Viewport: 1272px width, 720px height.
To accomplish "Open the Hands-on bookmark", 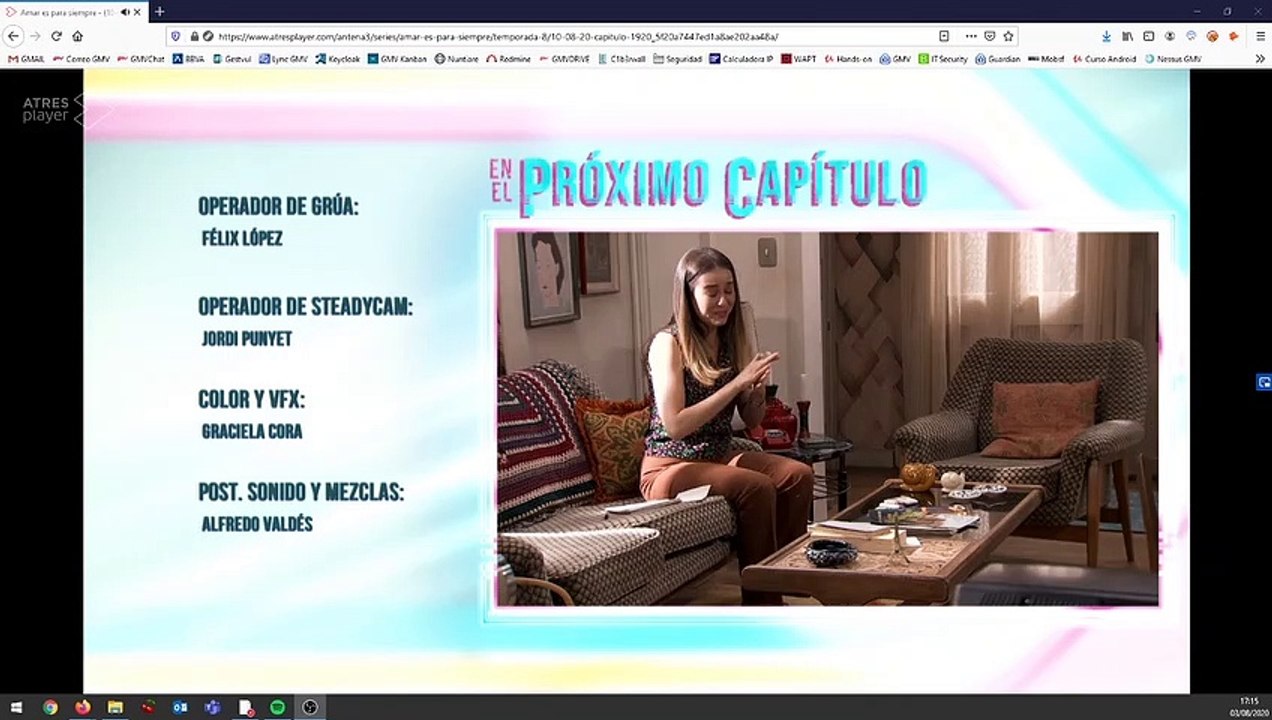I will [x=848, y=59].
